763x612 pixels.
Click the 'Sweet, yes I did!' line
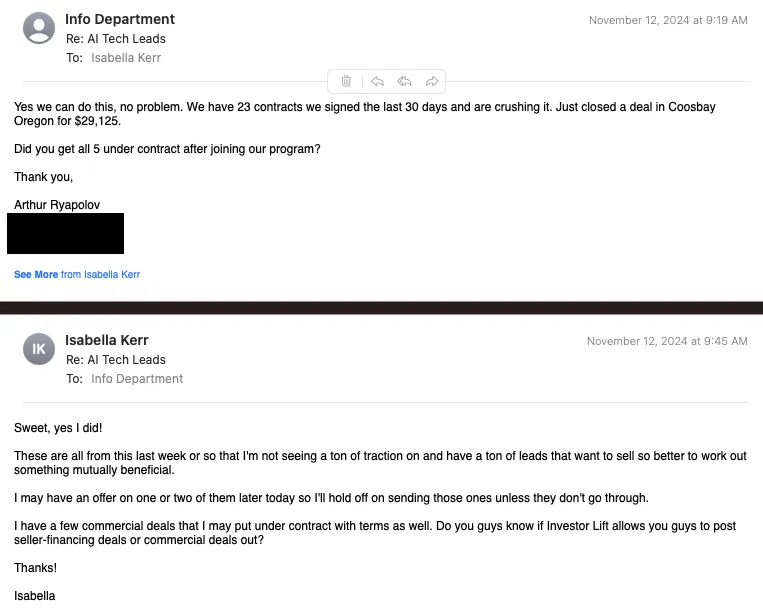58,428
